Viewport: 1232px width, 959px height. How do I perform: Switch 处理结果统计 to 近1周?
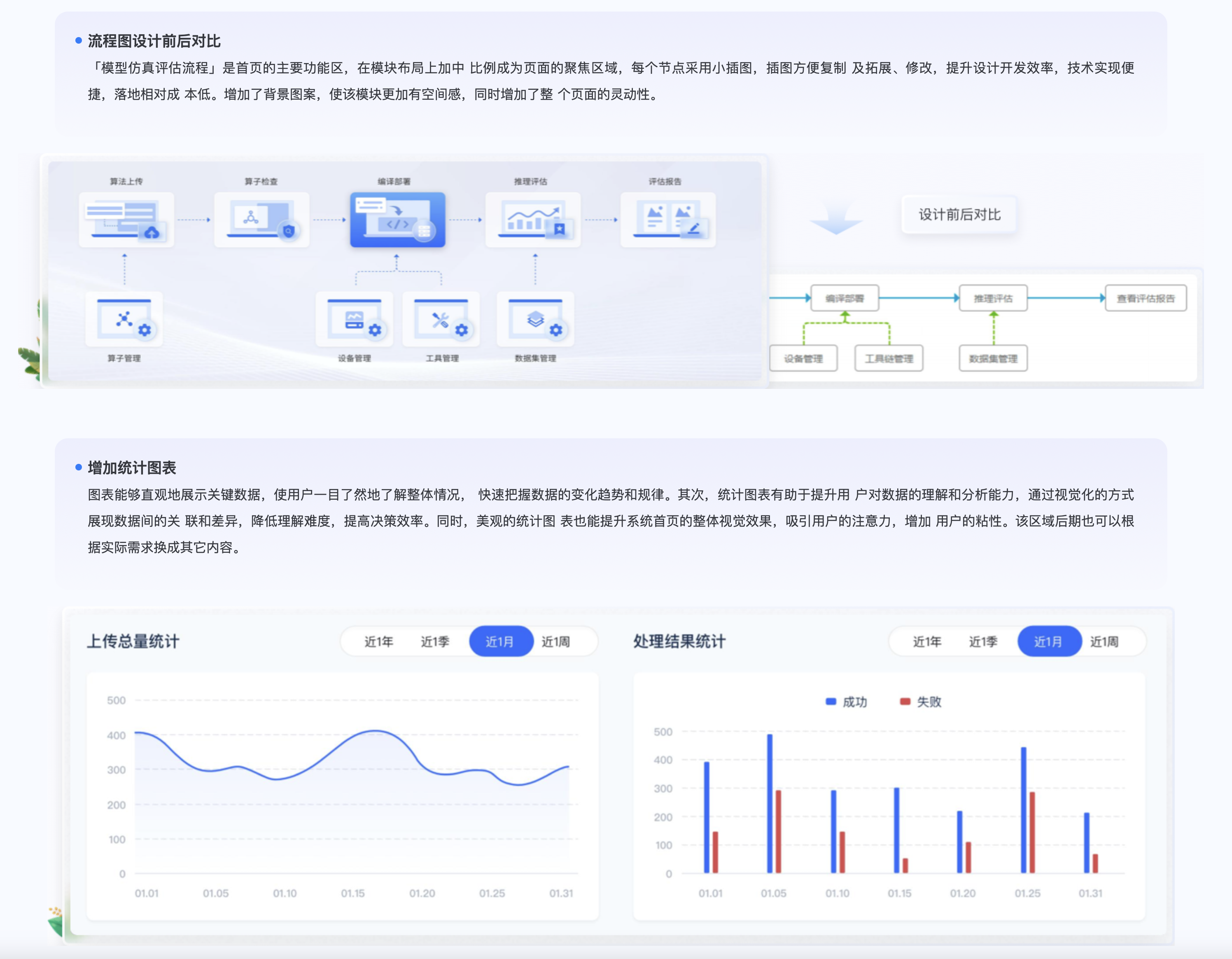pos(1104,641)
